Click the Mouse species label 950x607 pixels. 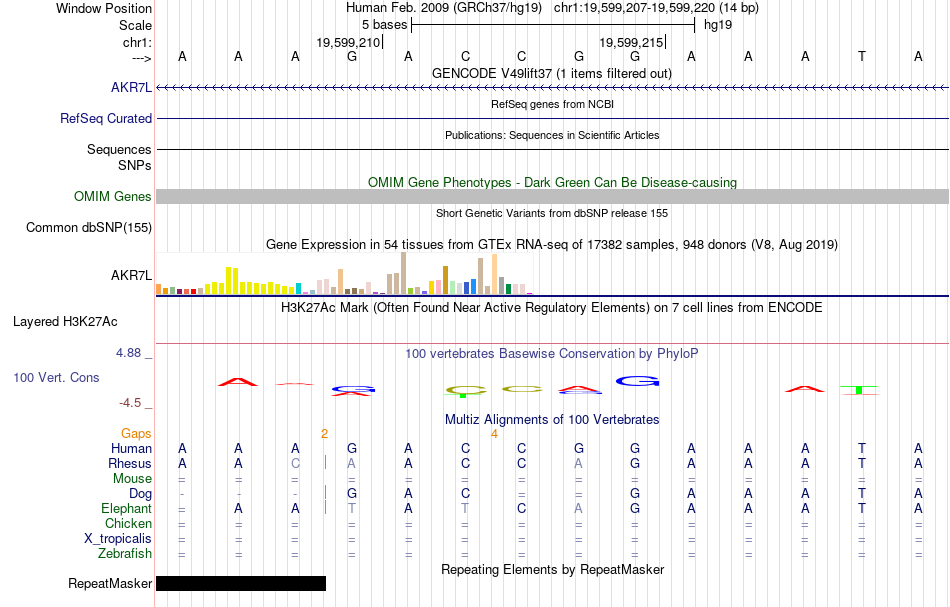click(x=132, y=479)
